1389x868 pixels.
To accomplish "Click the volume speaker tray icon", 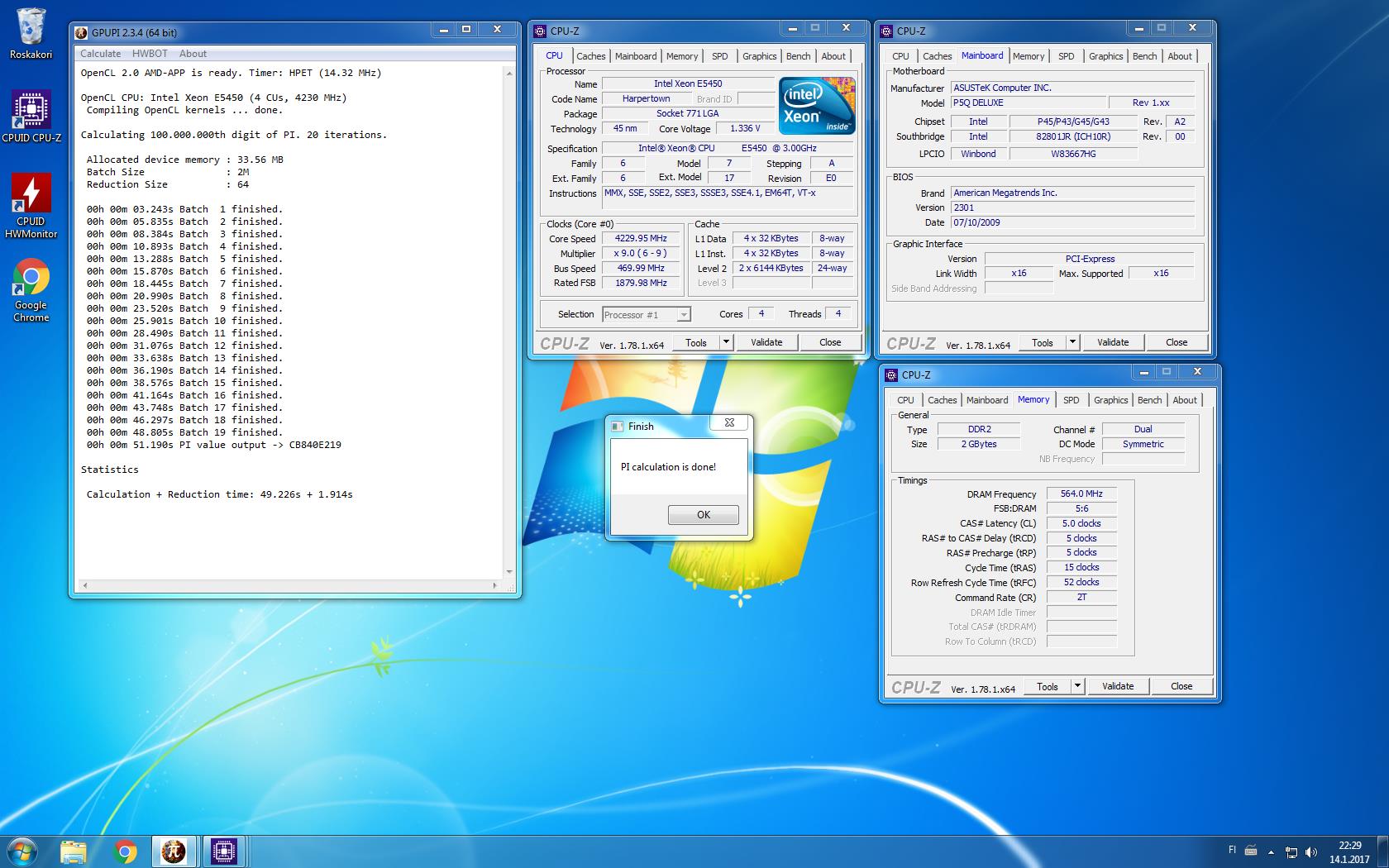I will tap(1310, 851).
